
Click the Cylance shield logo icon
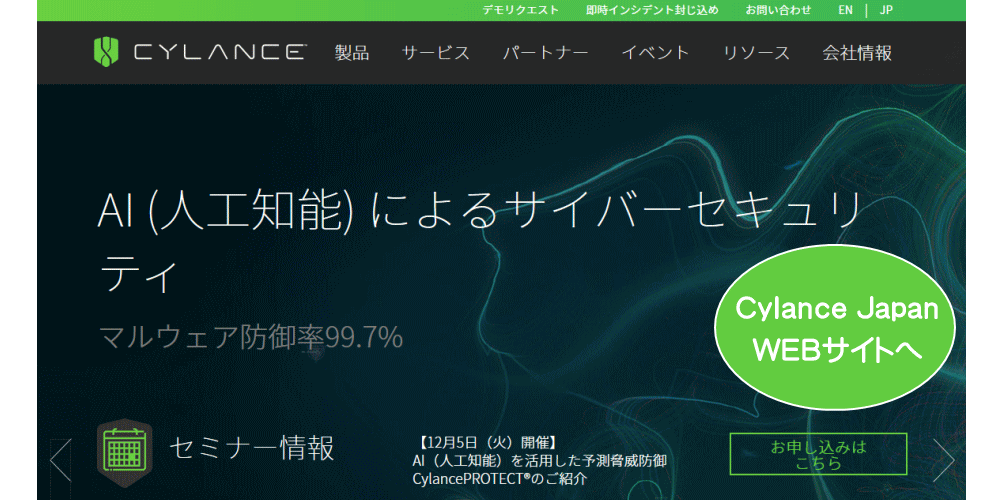106,52
